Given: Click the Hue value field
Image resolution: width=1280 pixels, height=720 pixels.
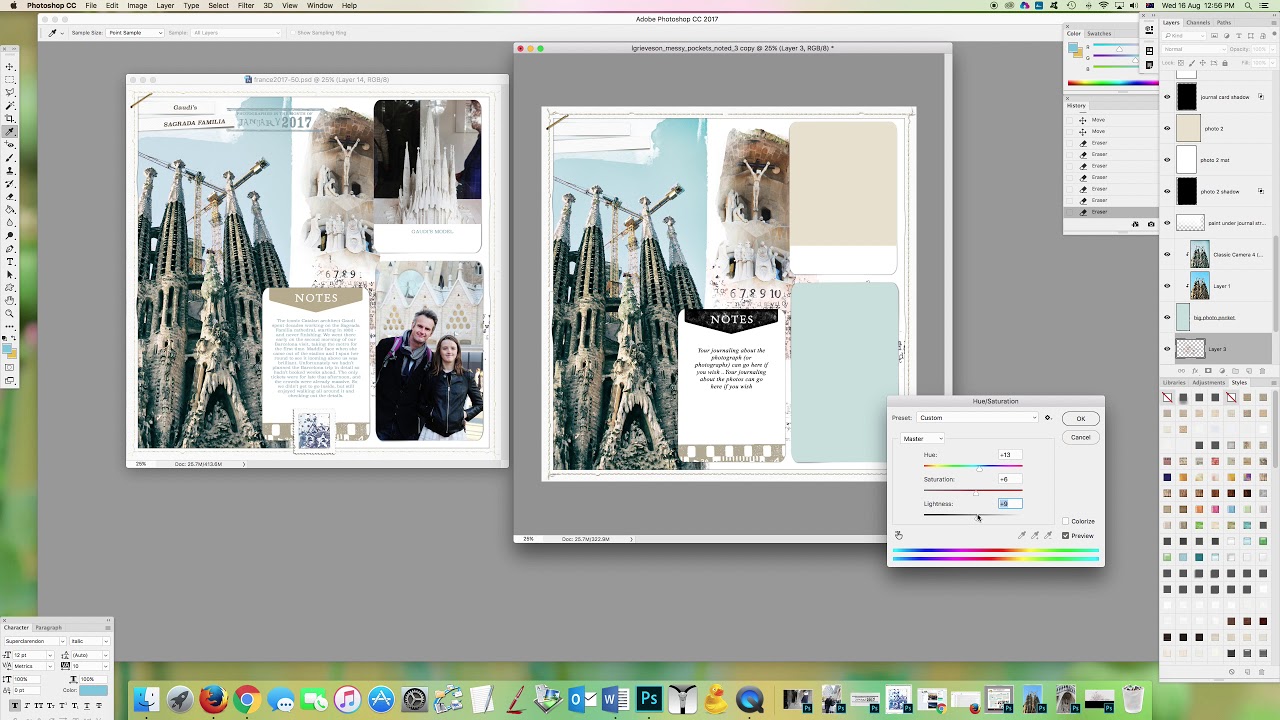Looking at the screenshot, I should [1010, 455].
